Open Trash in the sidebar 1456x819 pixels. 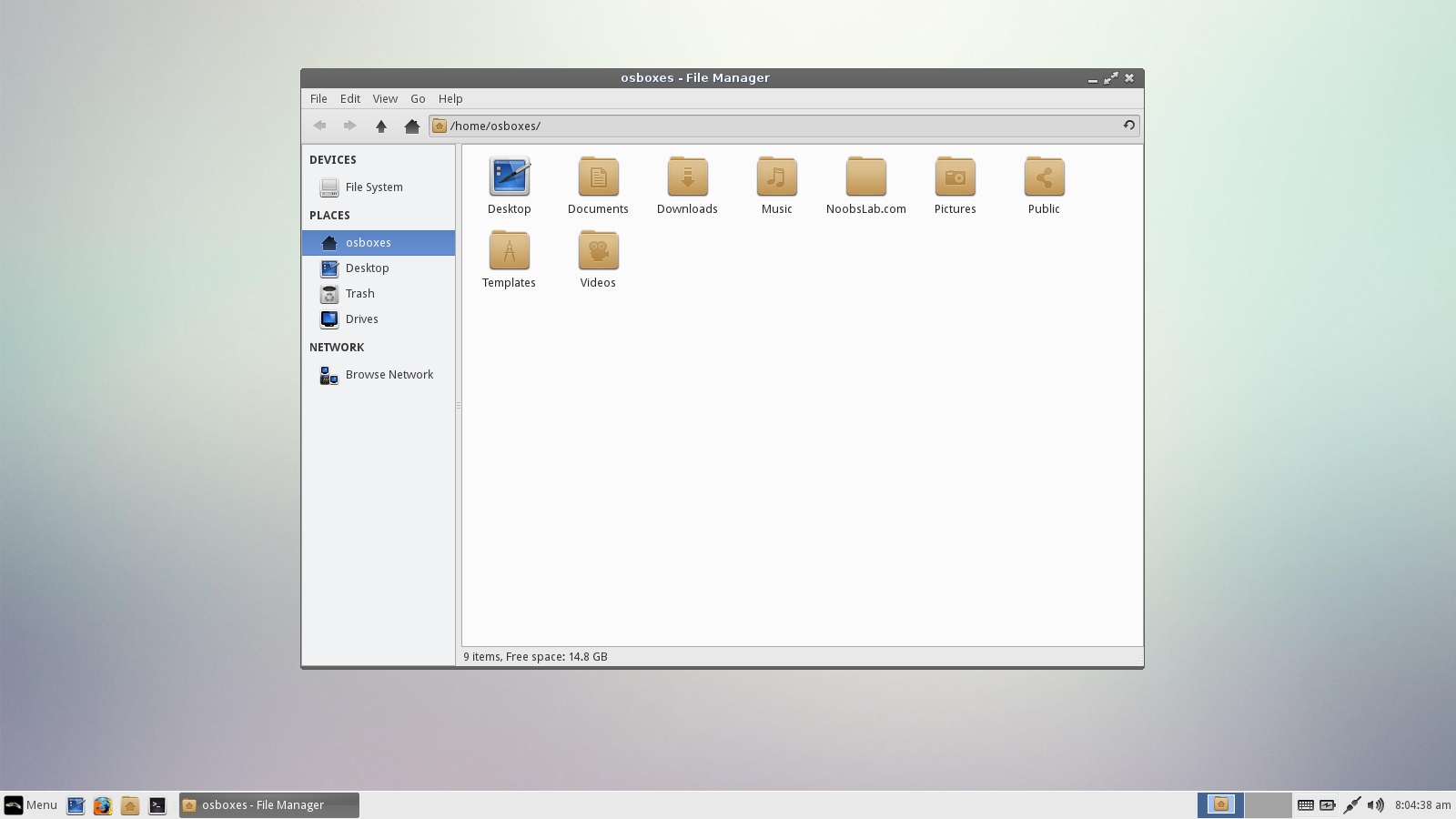click(x=359, y=294)
